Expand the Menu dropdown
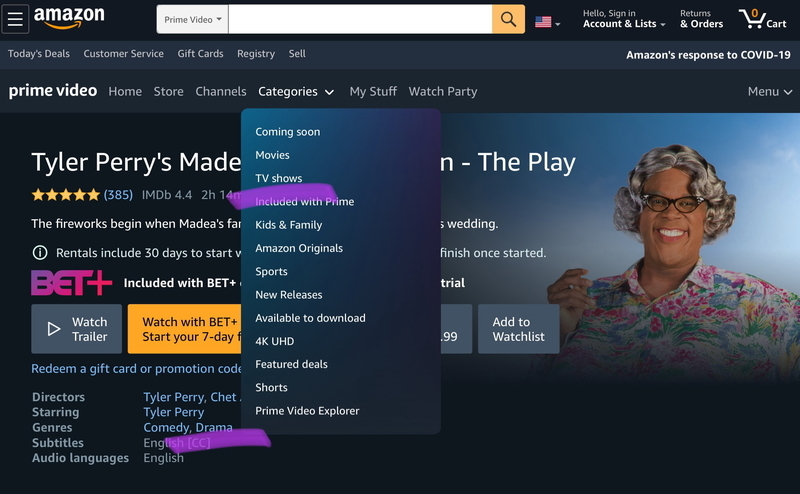This screenshot has width=800, height=494. click(769, 91)
